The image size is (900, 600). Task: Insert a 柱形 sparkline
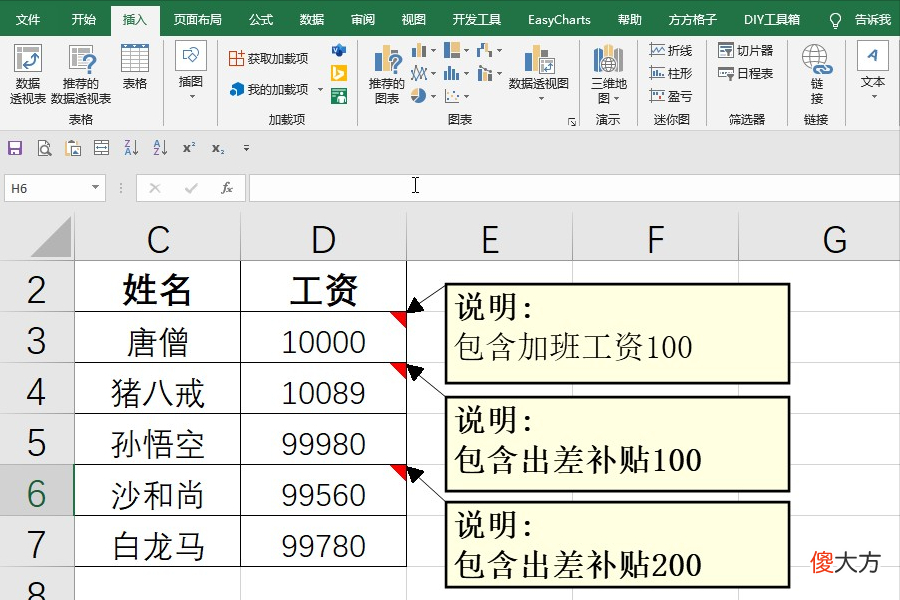tap(670, 73)
